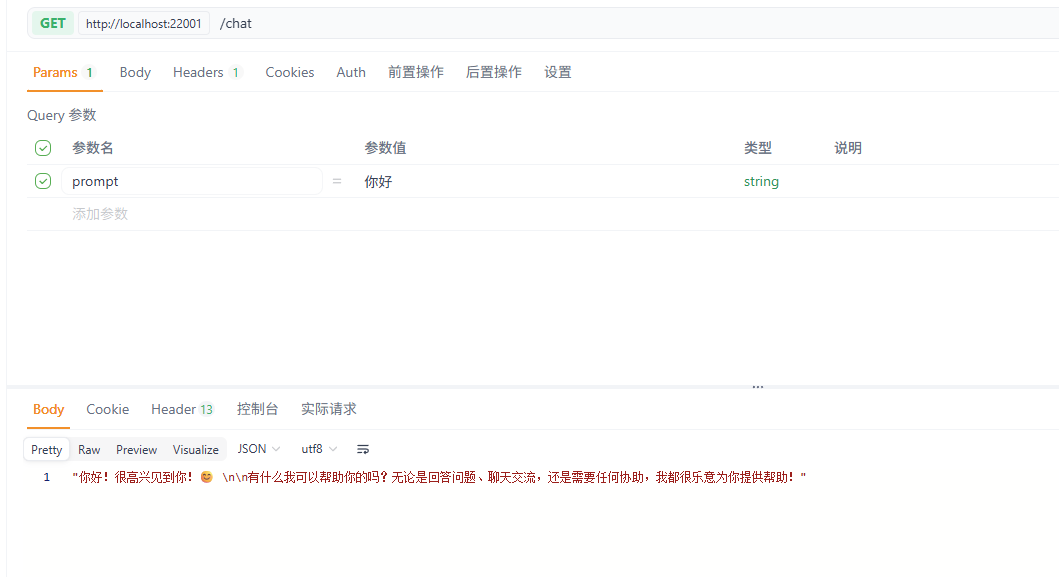View the Header 13 response tab
Screen dimensions: 1059x577
[182, 409]
